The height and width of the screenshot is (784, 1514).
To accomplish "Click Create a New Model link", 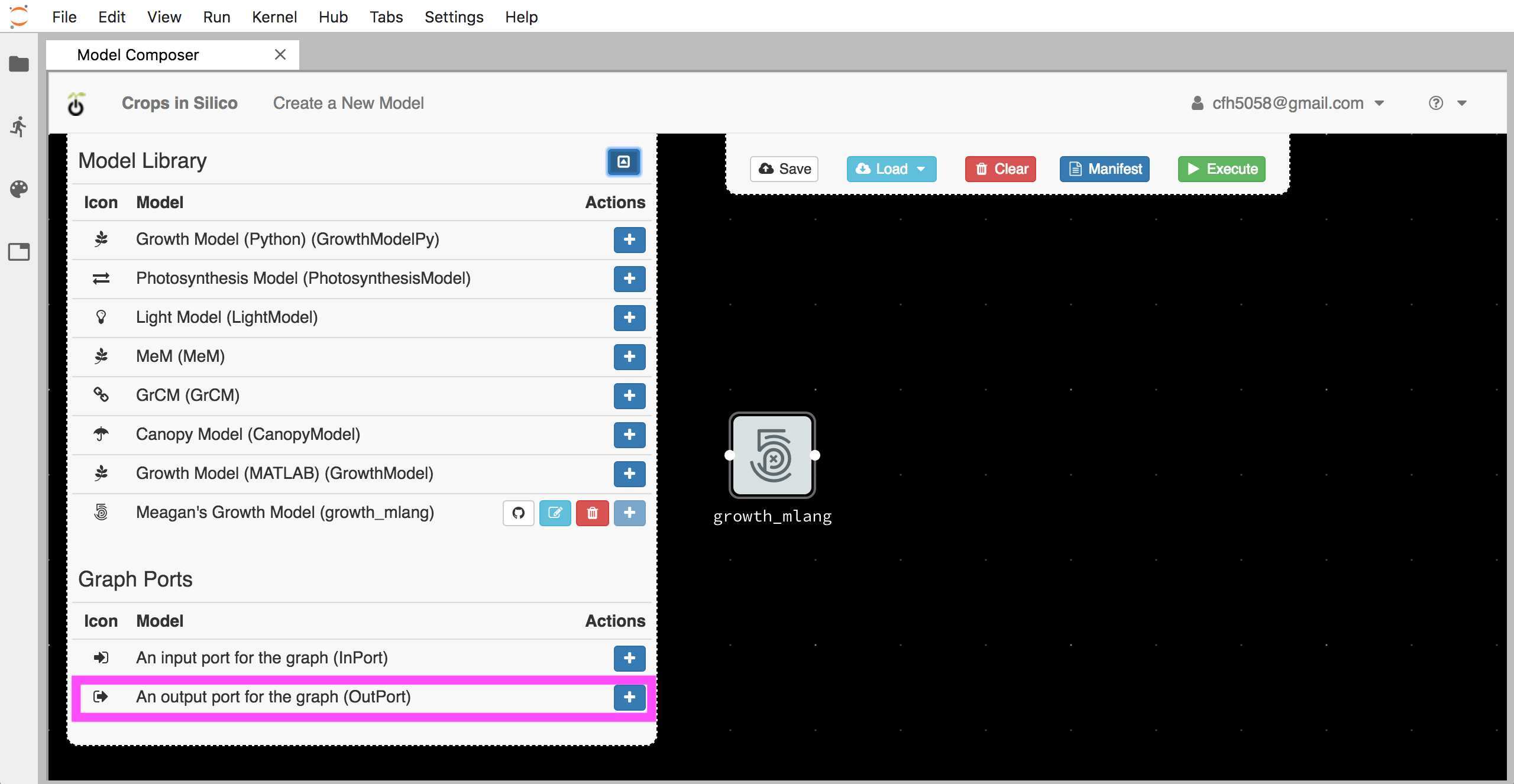I will click(348, 103).
